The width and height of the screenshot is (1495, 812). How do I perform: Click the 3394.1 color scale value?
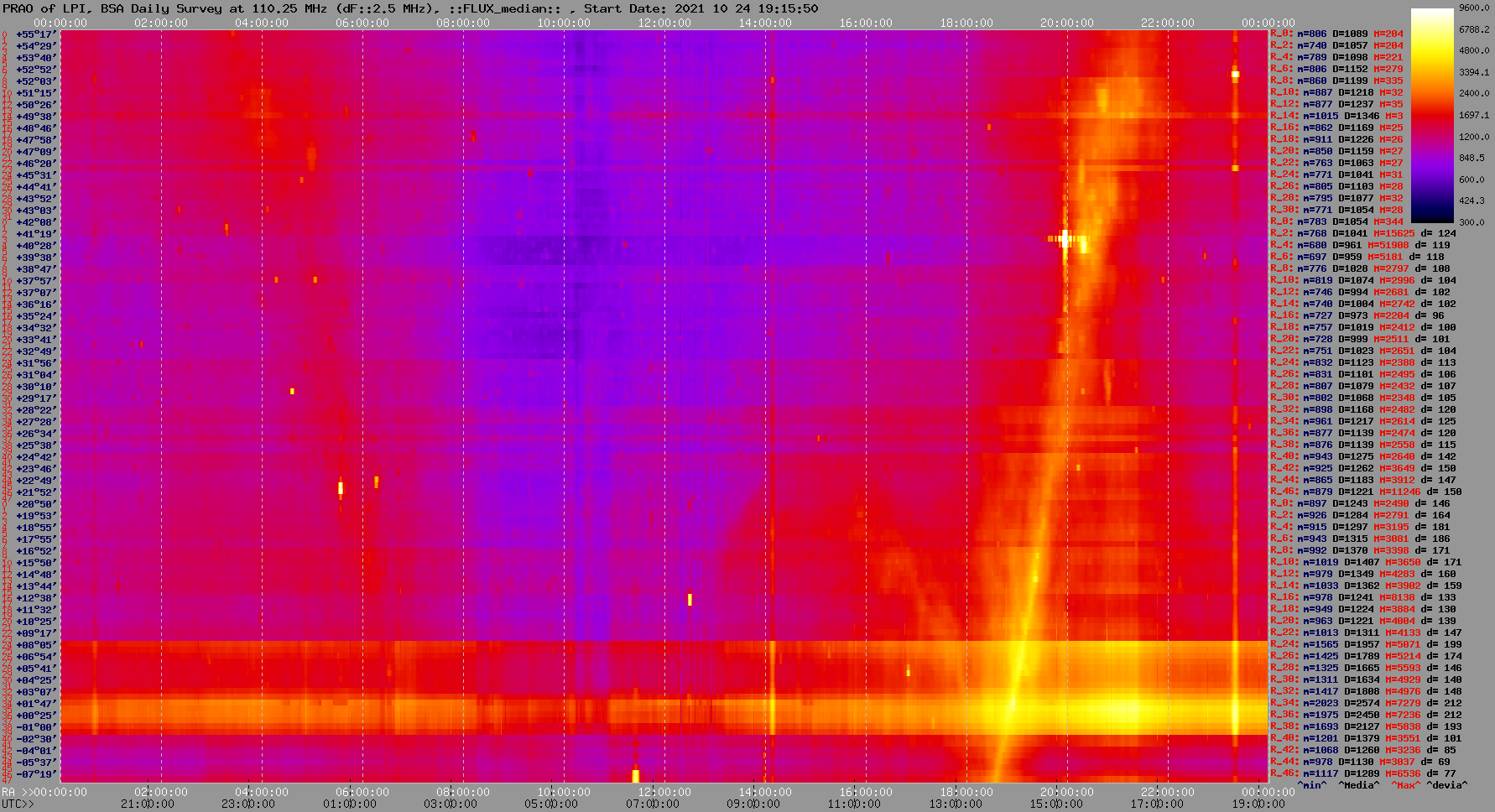click(1474, 72)
